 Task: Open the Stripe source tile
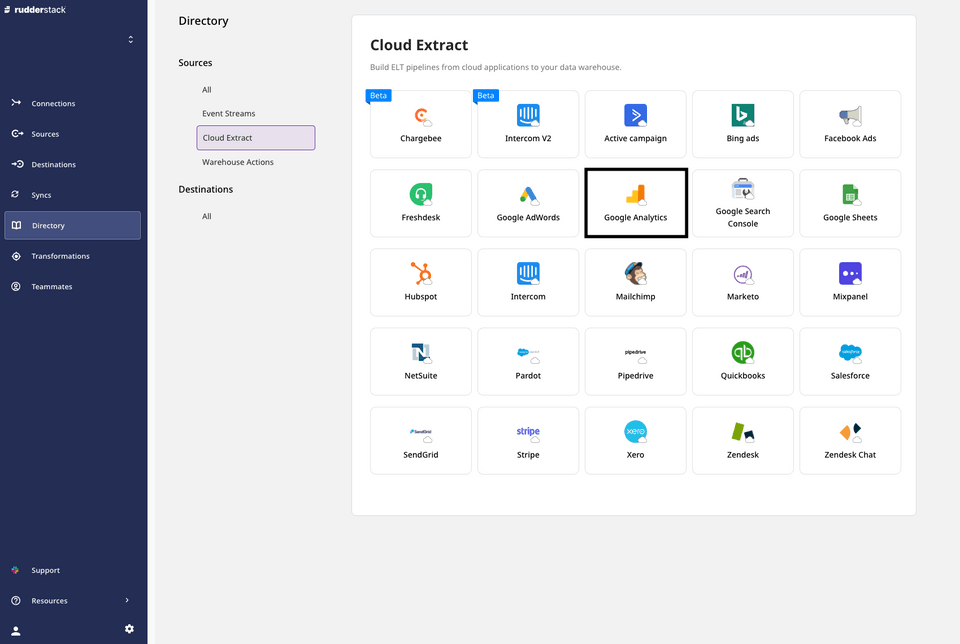pyautogui.click(x=528, y=440)
